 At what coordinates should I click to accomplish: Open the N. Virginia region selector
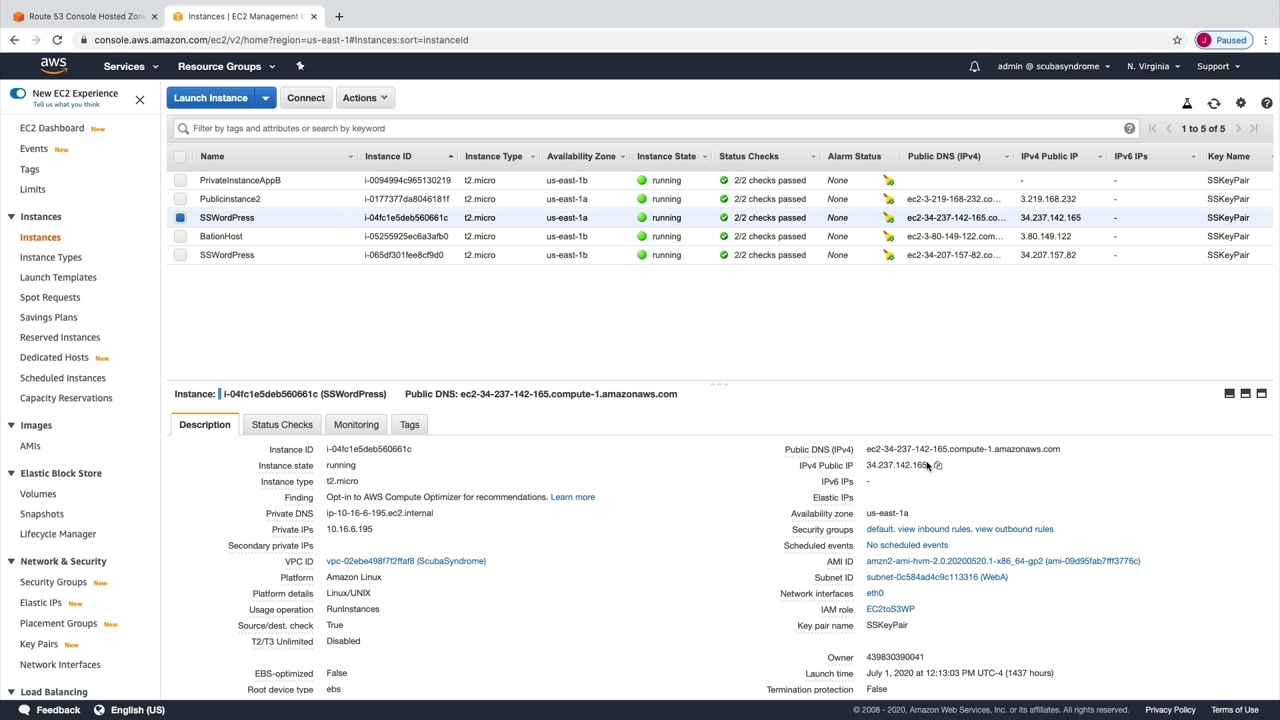[x=1152, y=67]
